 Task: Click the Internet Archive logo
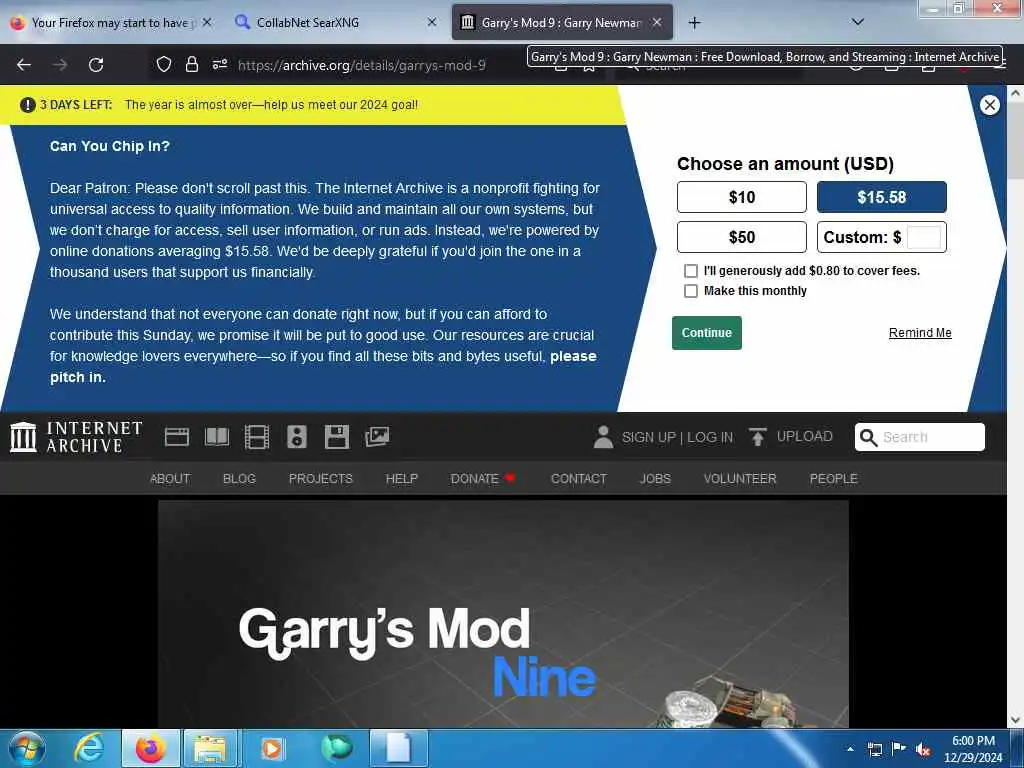(x=76, y=437)
